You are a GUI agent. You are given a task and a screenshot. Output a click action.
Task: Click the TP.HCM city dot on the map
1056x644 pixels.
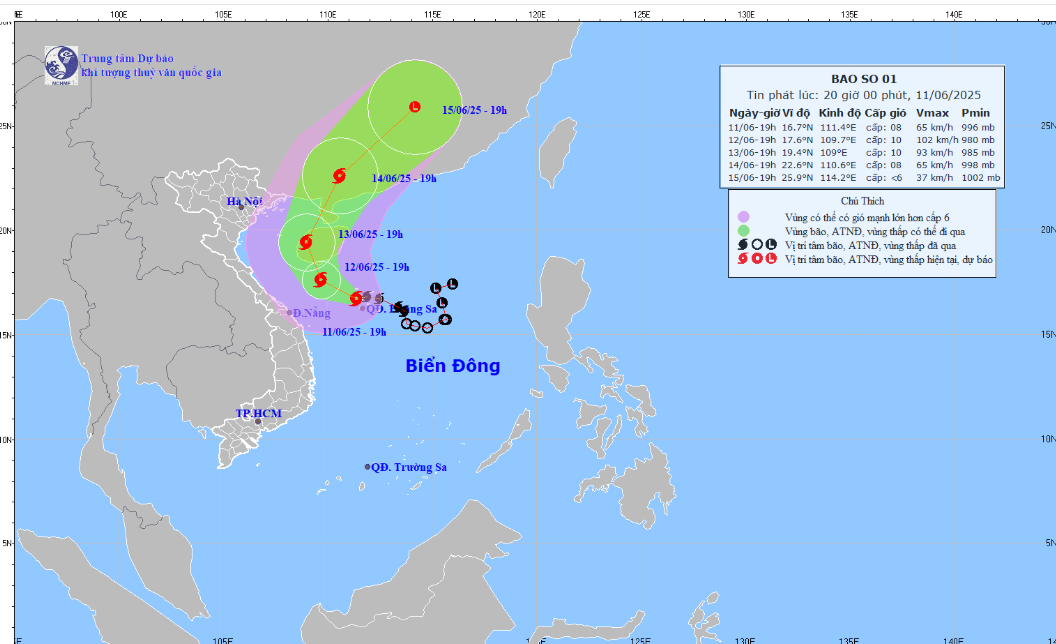click(258, 422)
